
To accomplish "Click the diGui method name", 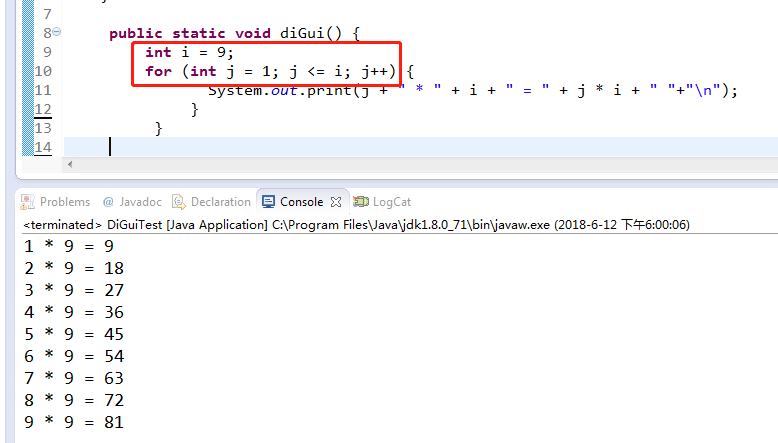I will (302, 33).
